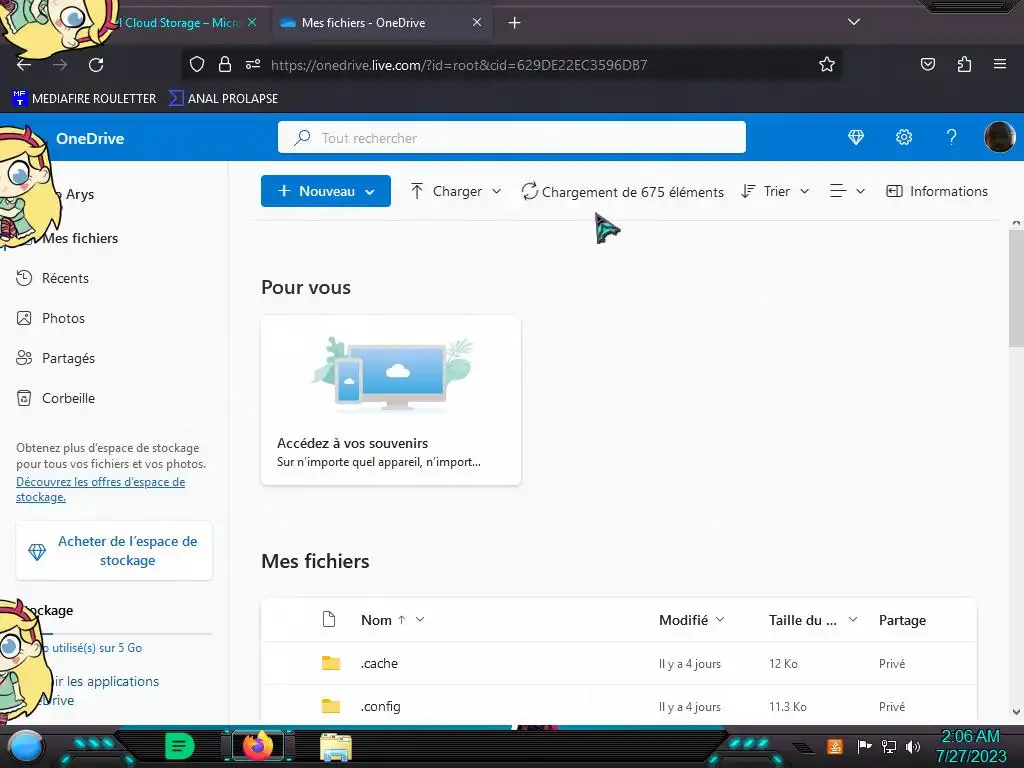Close the Cloud Storage Microsoft tab

pos(252,22)
